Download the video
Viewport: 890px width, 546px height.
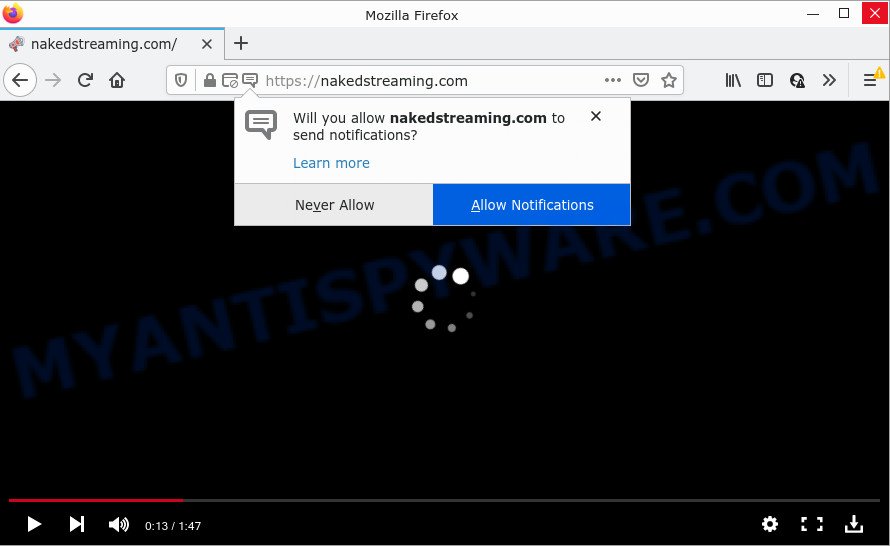(854, 524)
